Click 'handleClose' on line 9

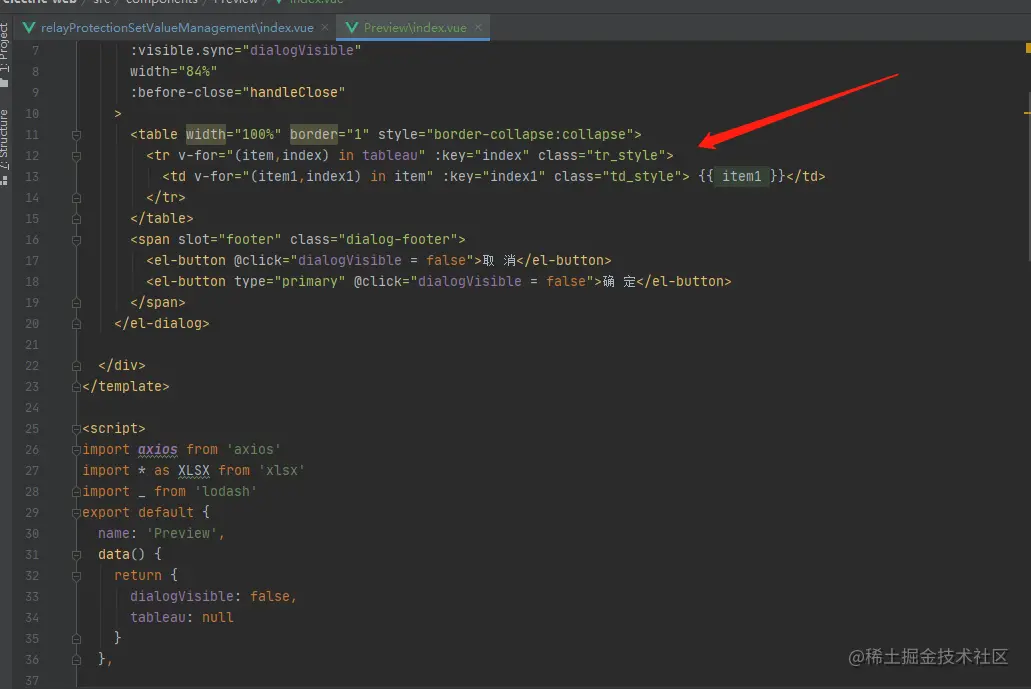pyautogui.click(x=294, y=92)
